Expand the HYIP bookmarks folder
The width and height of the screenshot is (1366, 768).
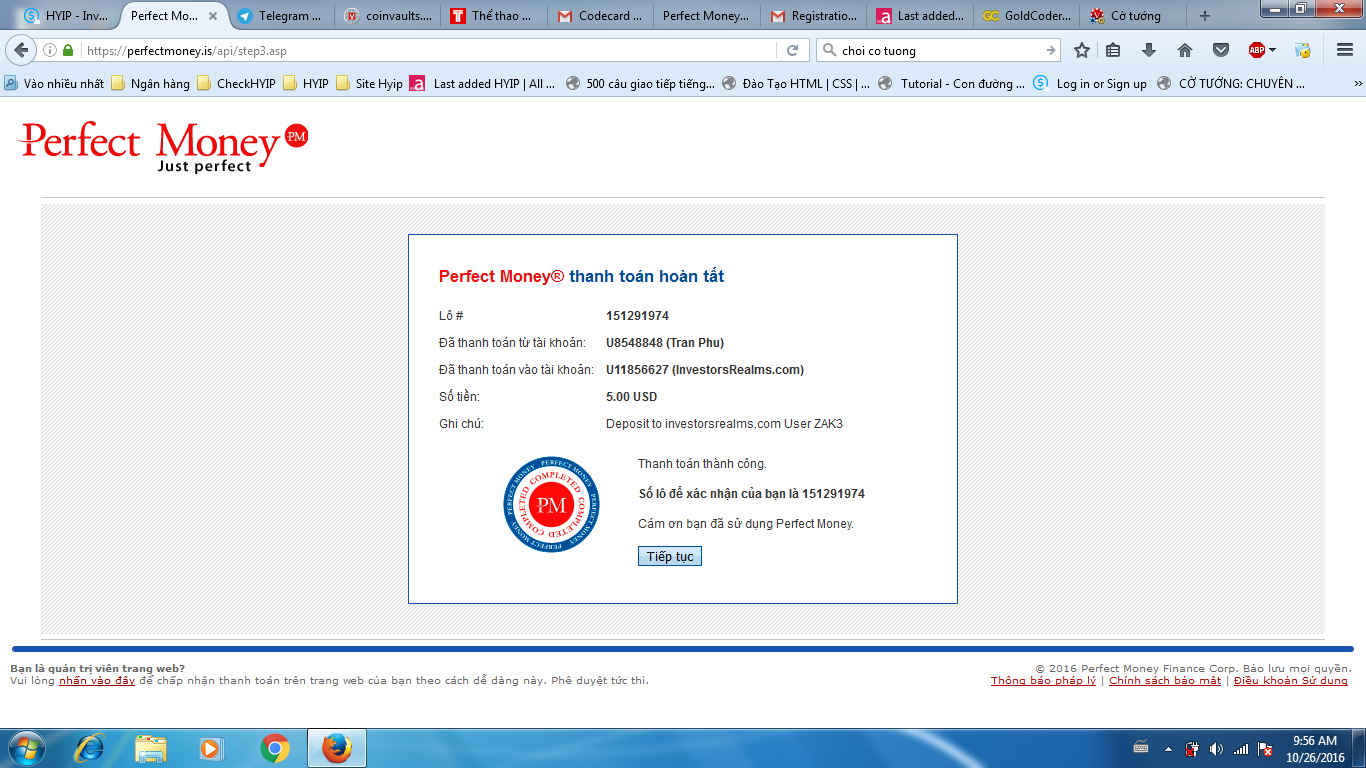[305, 84]
